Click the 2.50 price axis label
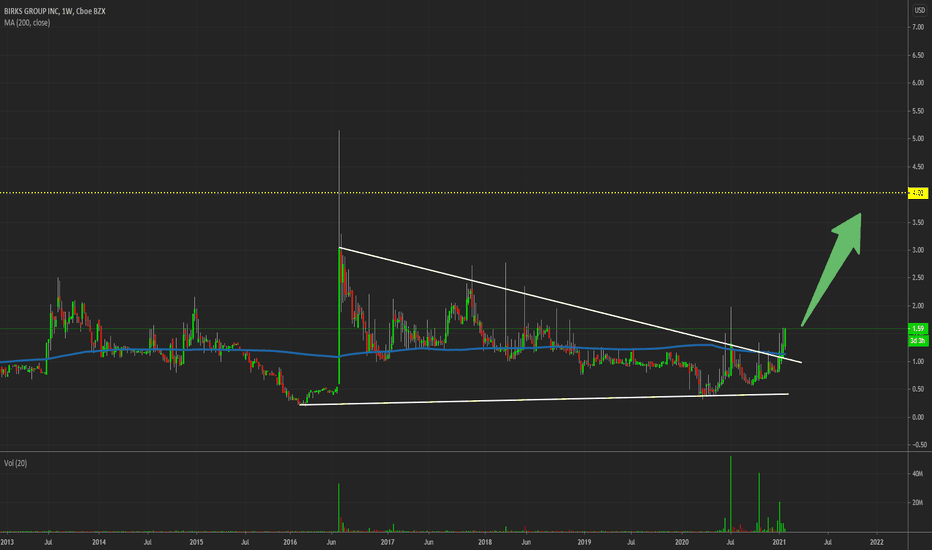The width and height of the screenshot is (932, 550). (x=918, y=278)
